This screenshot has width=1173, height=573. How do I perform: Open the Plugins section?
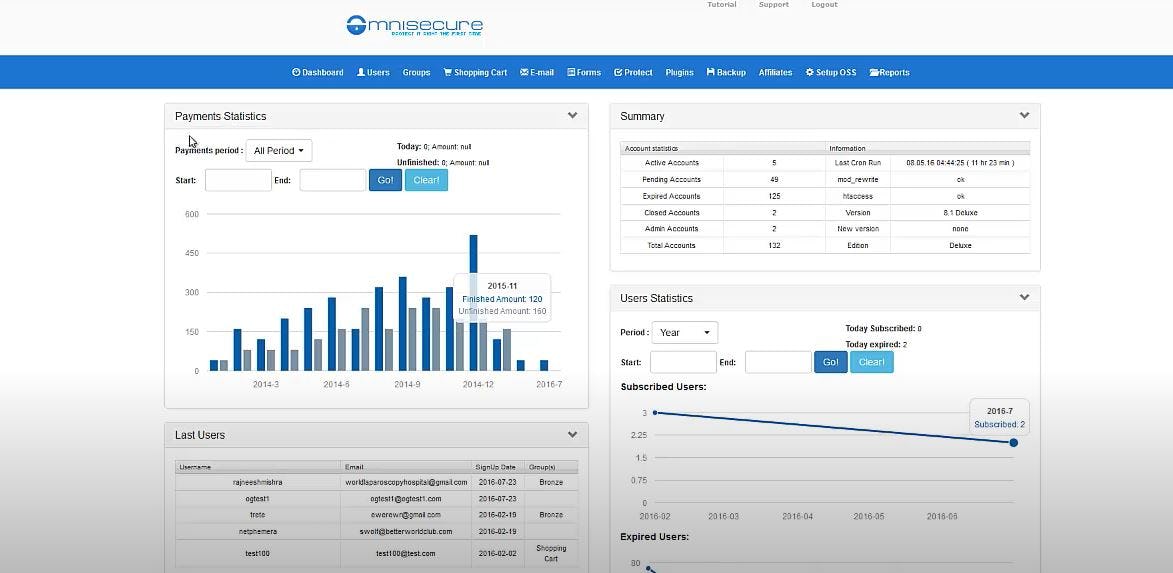click(679, 73)
